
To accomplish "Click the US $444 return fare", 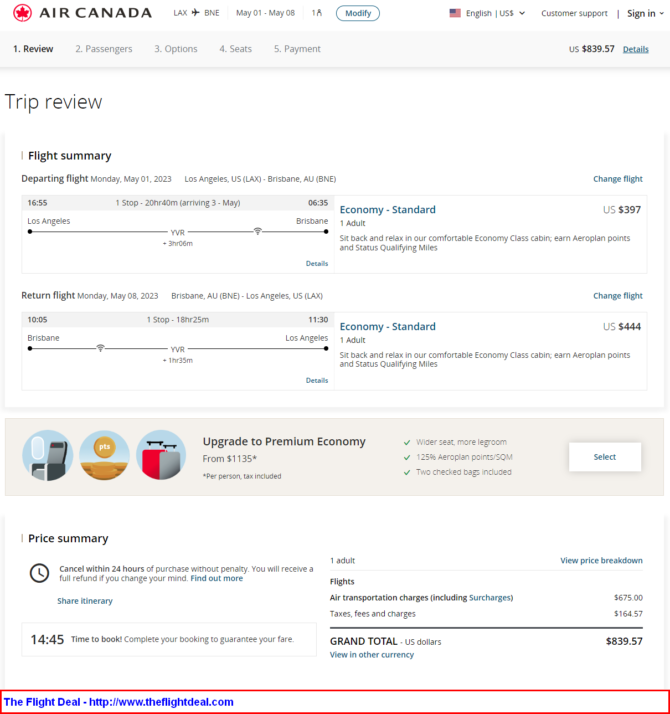I will coord(622,327).
